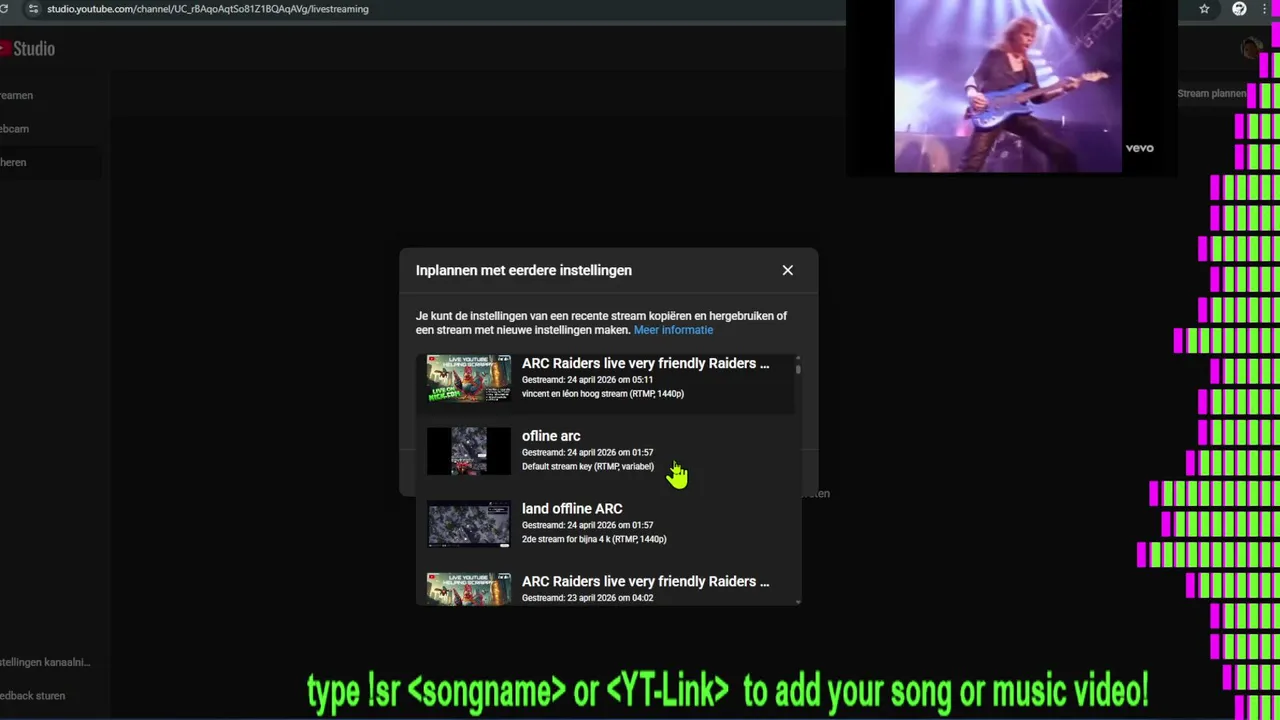Click text 'Default stream key (RTMP, variabel)'

[588, 466]
